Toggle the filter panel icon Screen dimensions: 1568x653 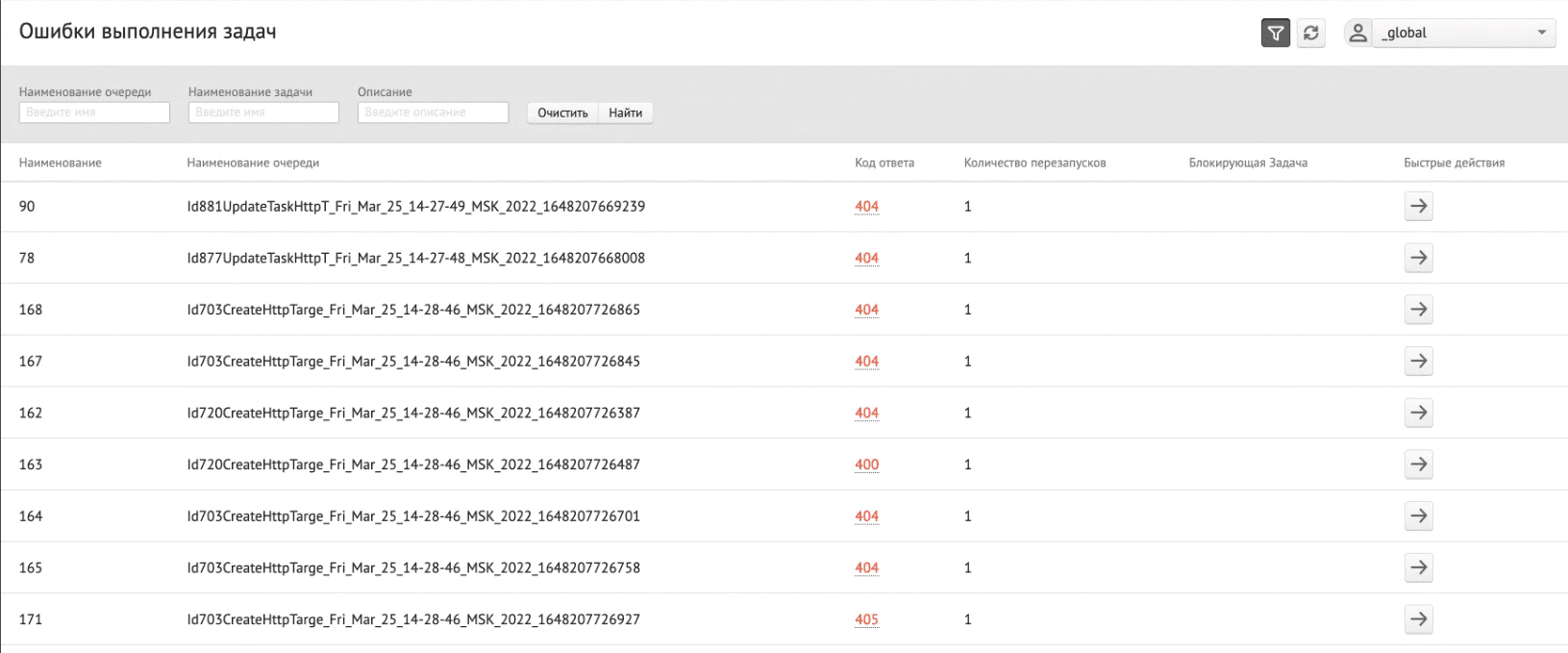pyautogui.click(x=1275, y=33)
